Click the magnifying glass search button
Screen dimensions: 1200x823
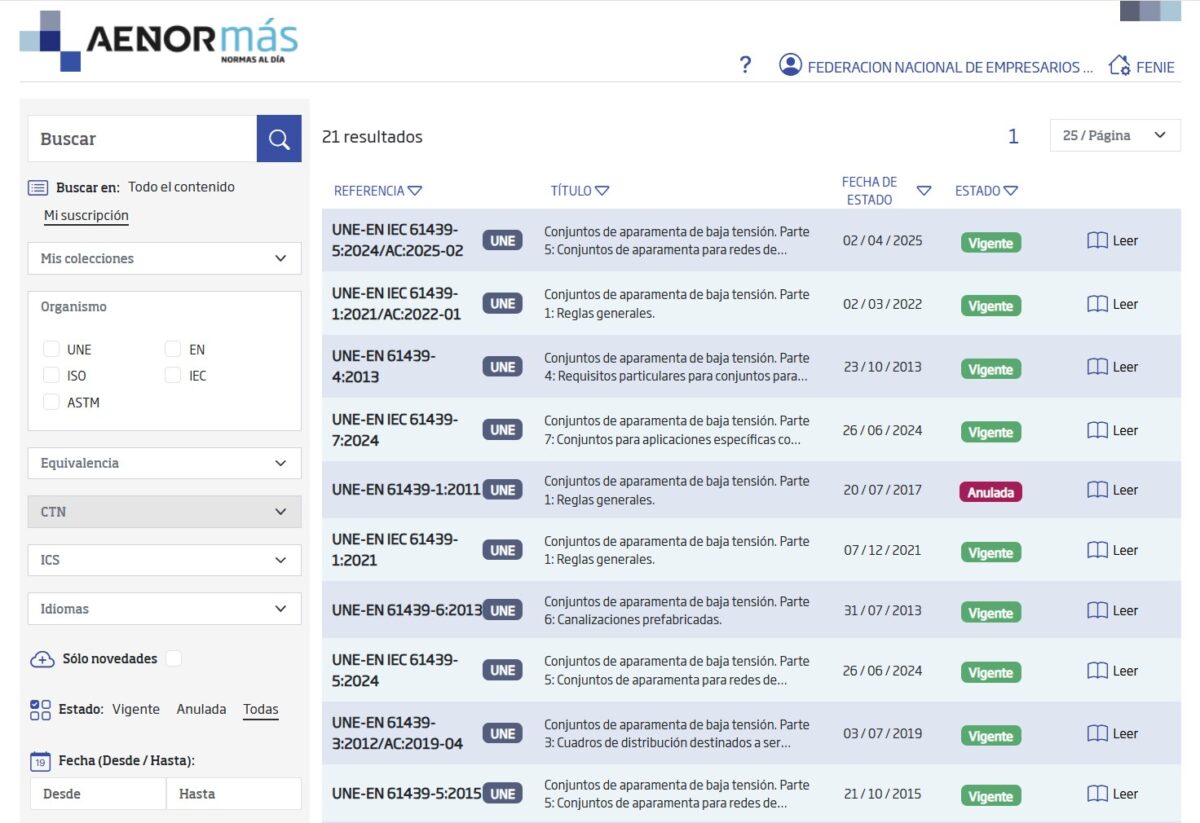point(279,139)
